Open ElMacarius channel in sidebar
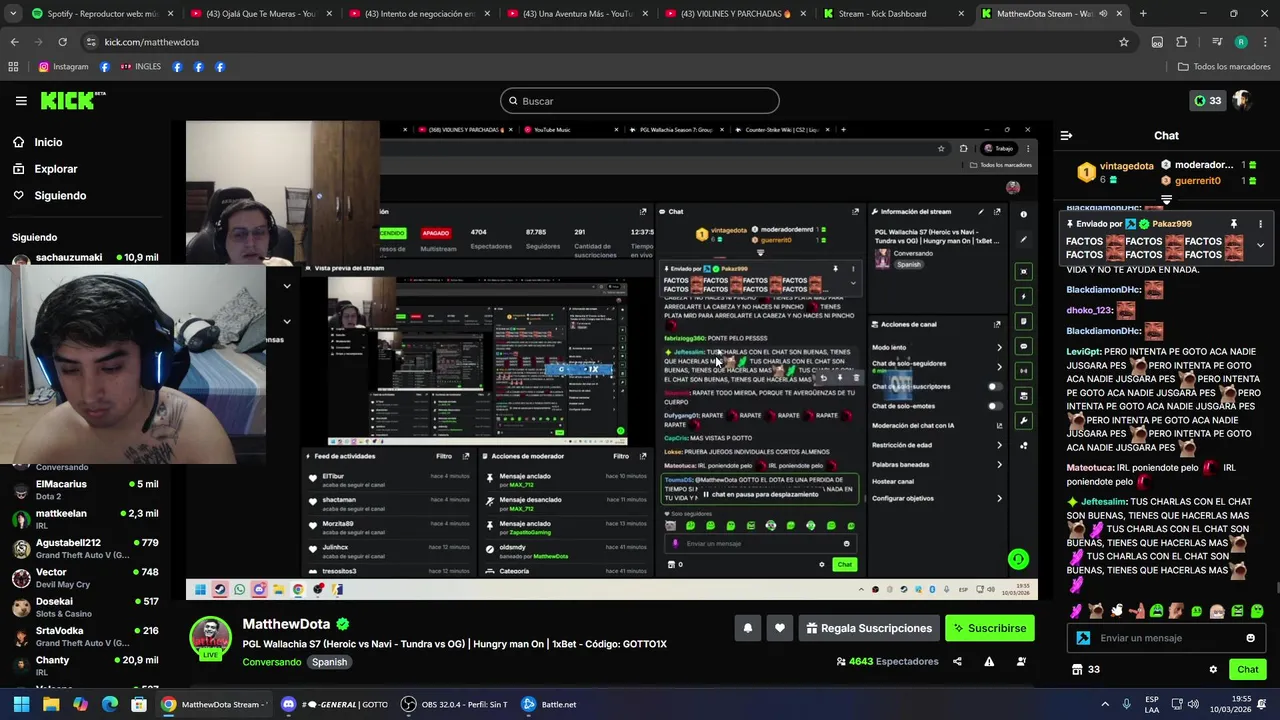 (85, 490)
